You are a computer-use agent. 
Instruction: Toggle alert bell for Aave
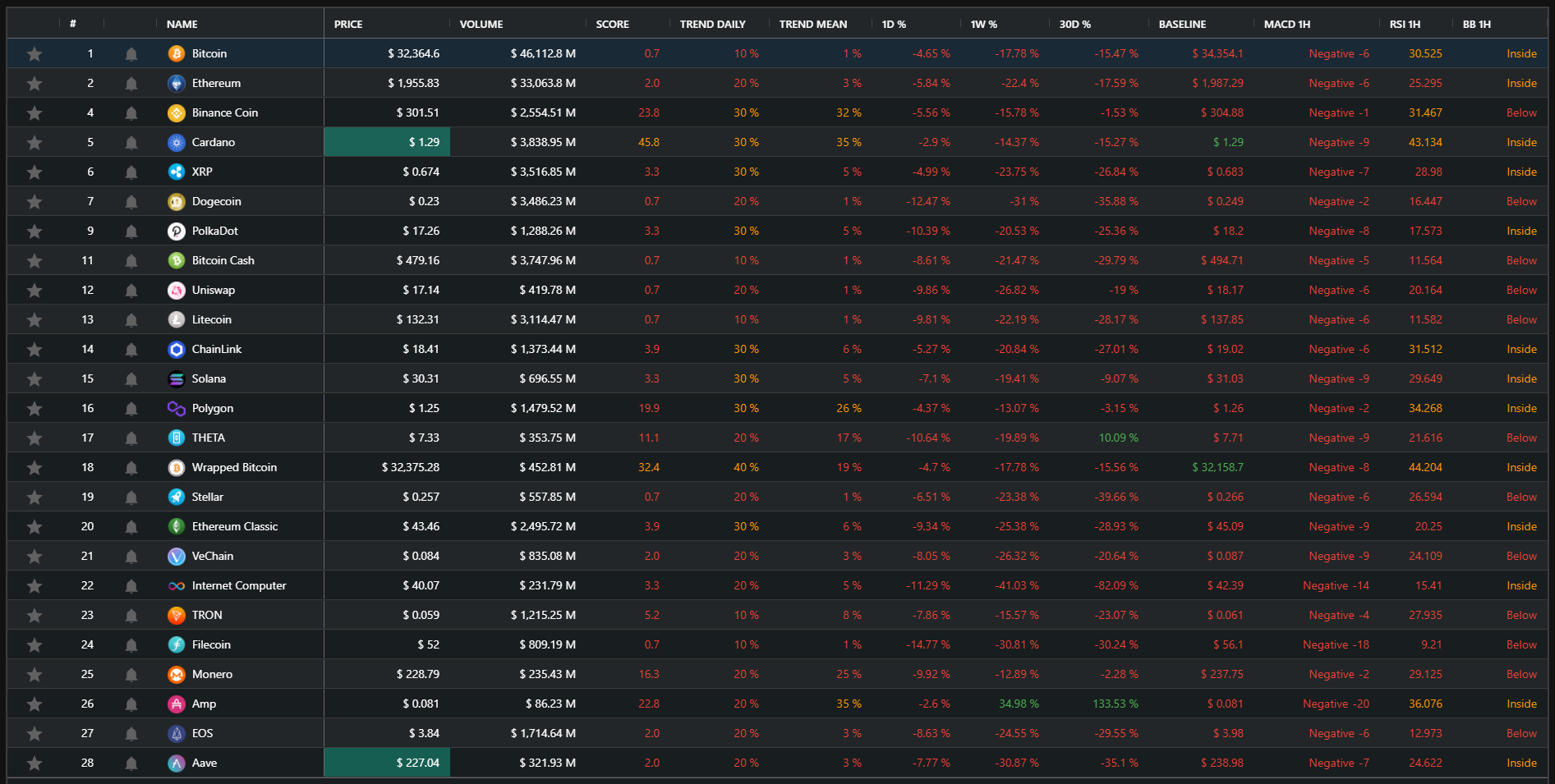click(131, 763)
